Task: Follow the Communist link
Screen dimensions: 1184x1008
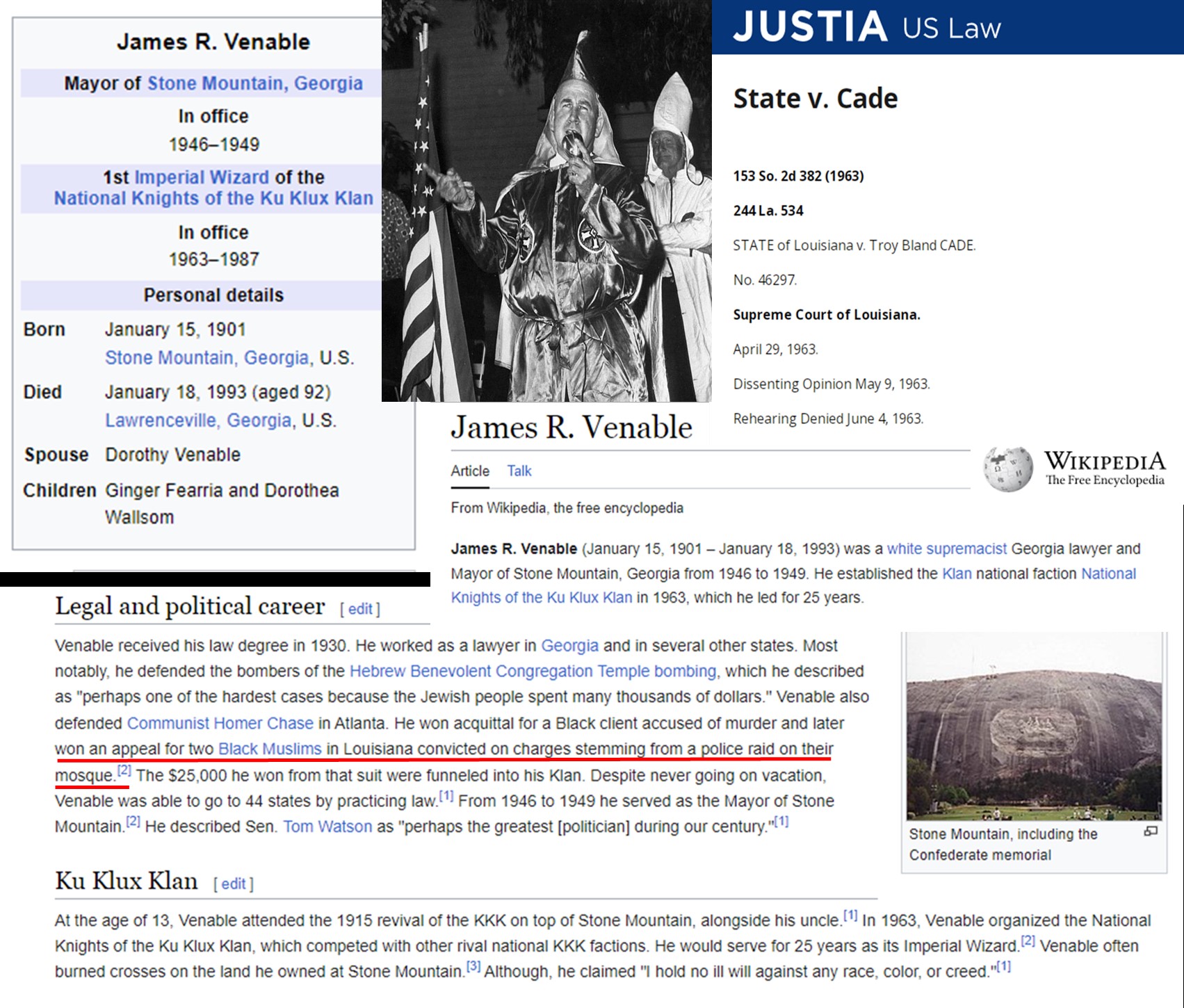Action: tap(168, 723)
